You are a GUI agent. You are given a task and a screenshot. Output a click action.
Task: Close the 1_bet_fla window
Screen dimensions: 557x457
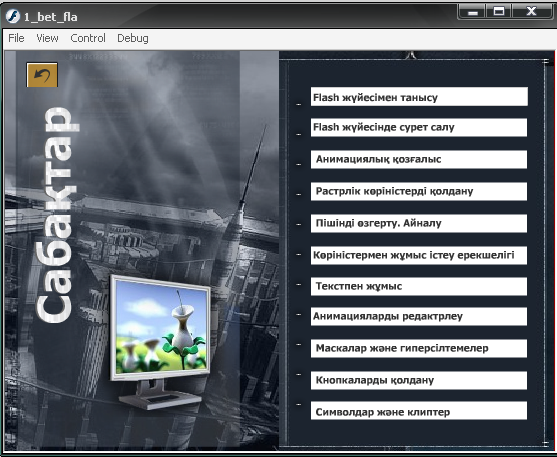[x=531, y=12]
